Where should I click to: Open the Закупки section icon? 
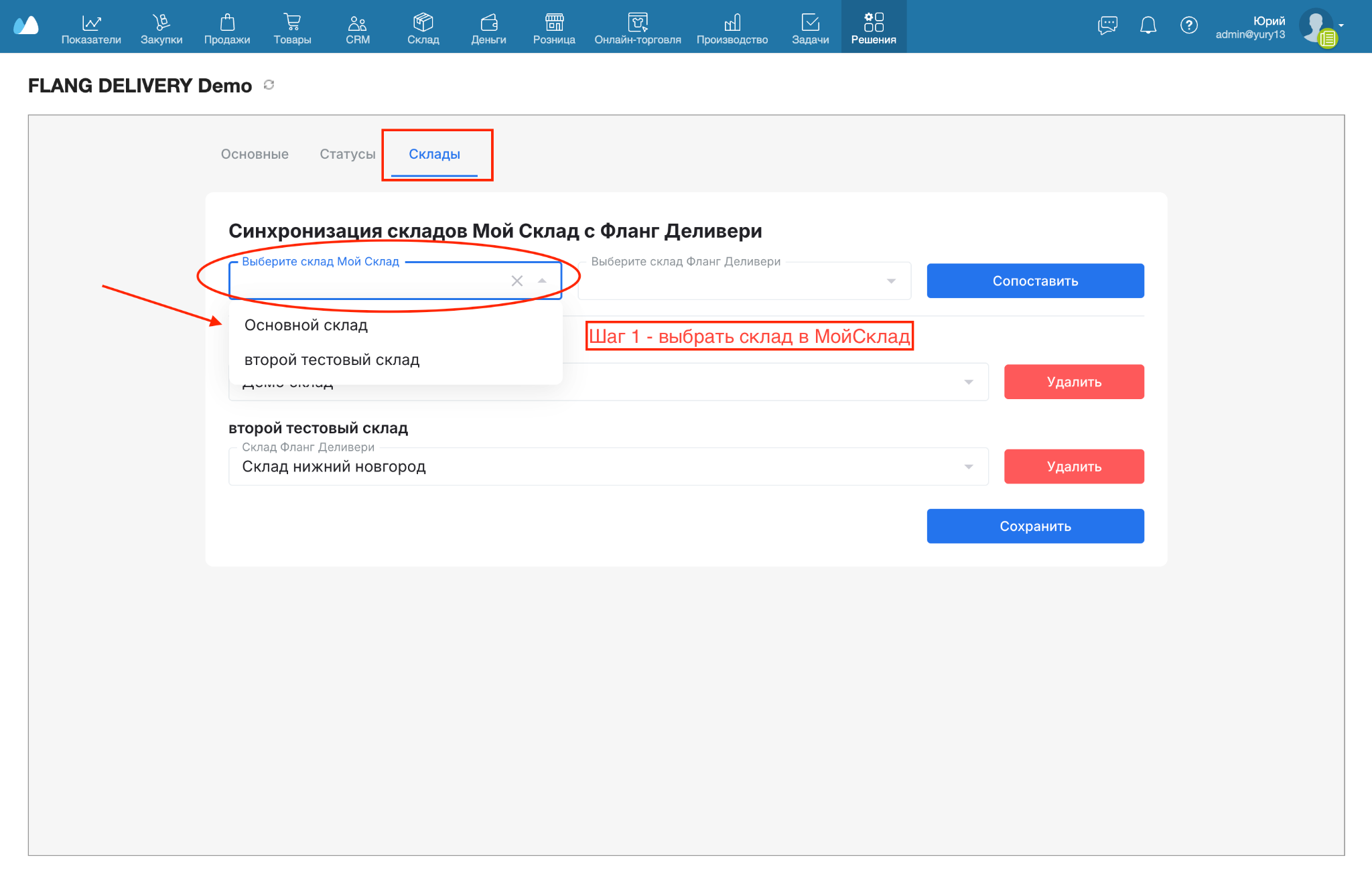(161, 23)
